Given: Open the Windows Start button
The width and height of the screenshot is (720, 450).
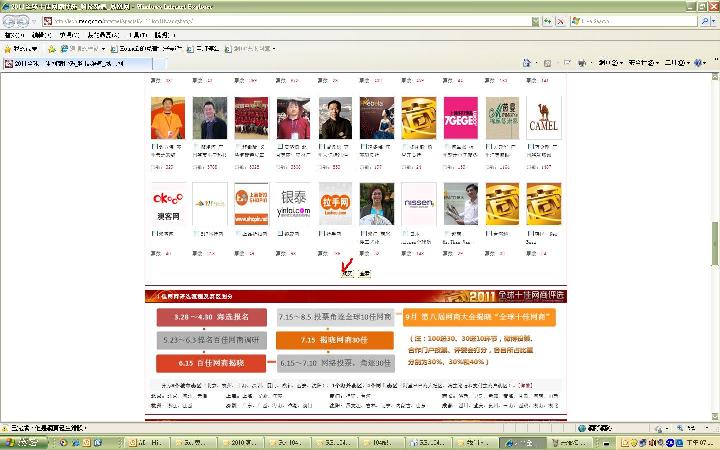Looking at the screenshot, I should (x=24, y=443).
